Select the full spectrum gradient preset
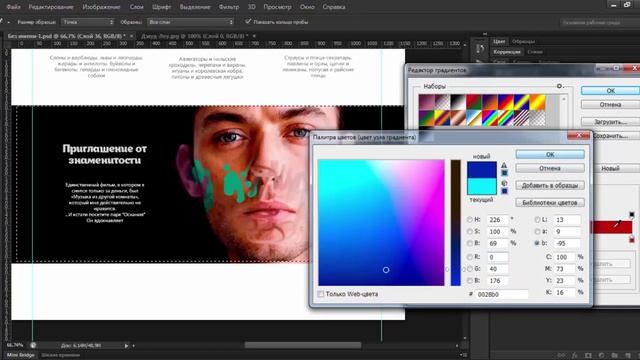The height and width of the screenshot is (360, 640). (490, 118)
